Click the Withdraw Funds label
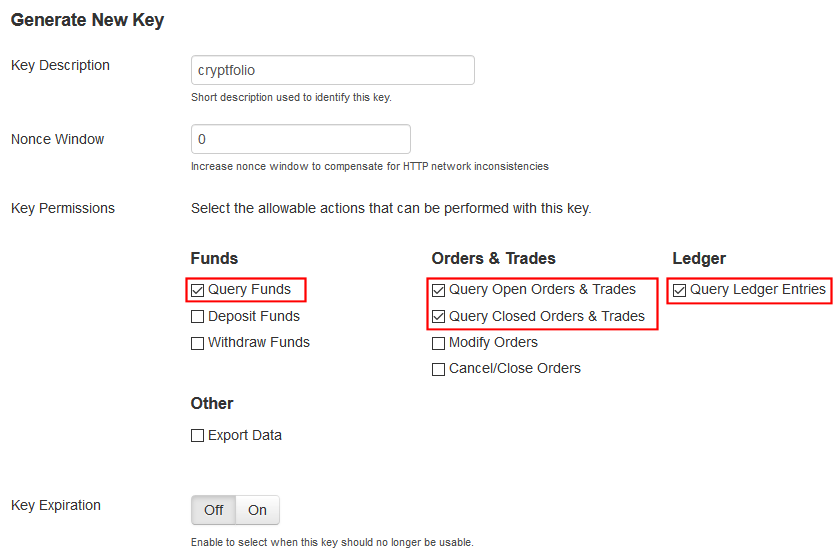 point(259,342)
